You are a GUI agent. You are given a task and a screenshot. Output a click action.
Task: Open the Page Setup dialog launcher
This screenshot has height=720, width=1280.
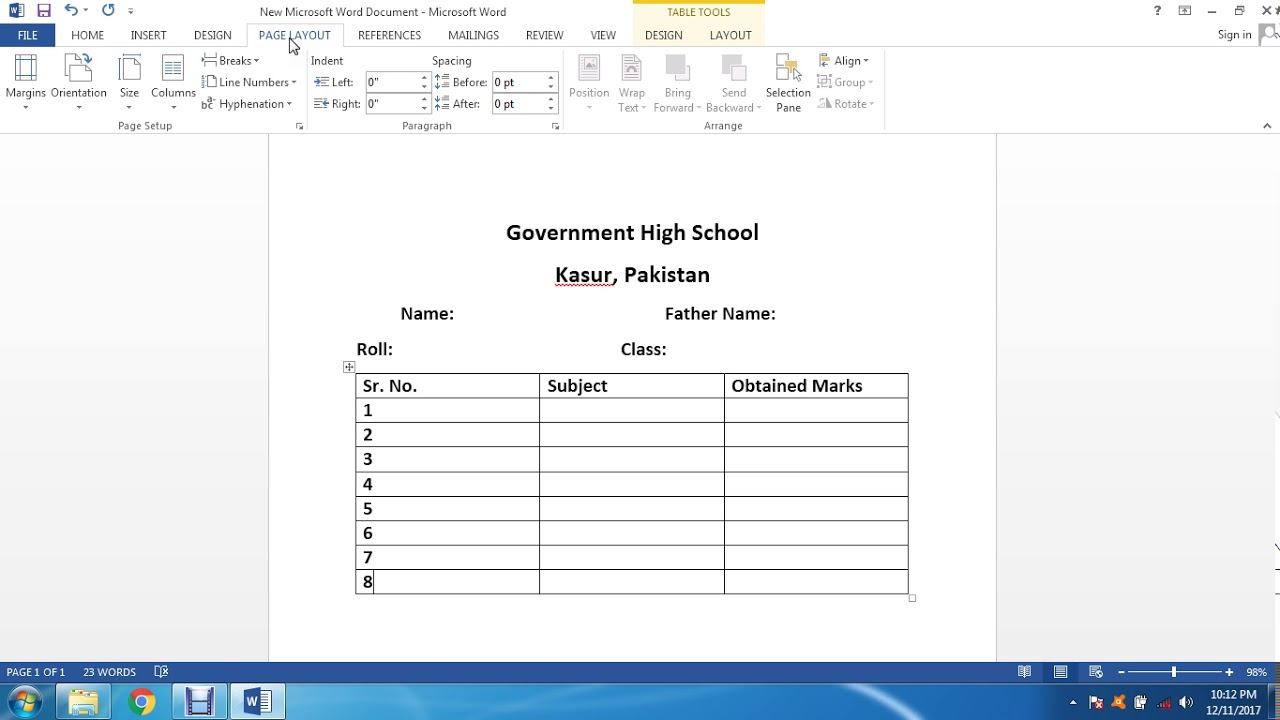[x=299, y=125]
